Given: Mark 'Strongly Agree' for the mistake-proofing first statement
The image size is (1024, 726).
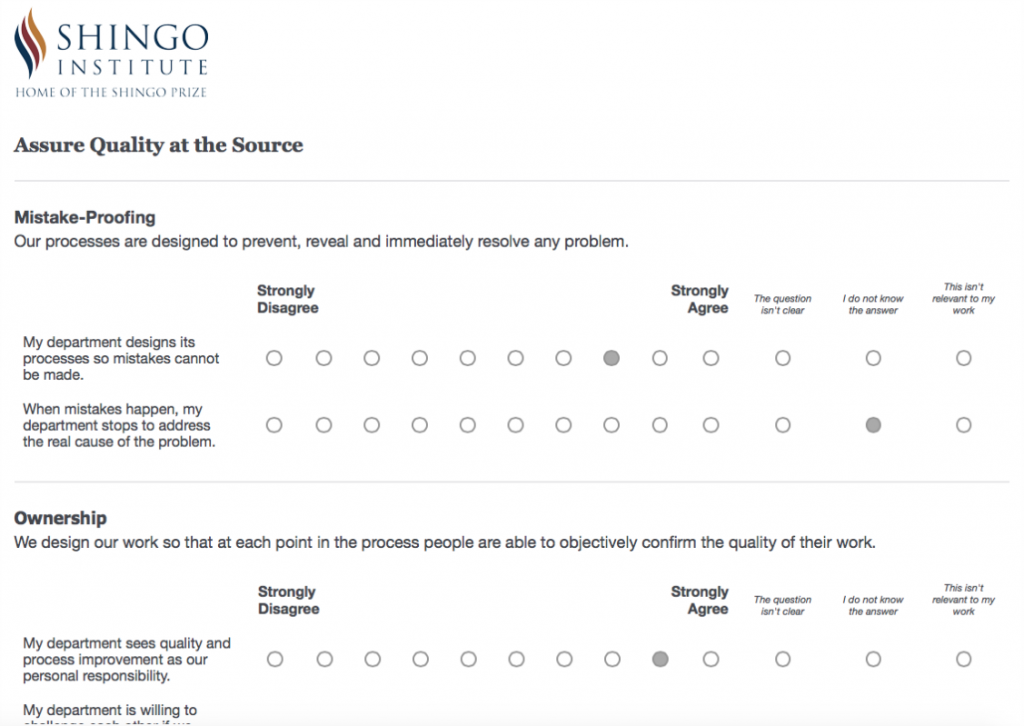Looking at the screenshot, I should 710,357.
